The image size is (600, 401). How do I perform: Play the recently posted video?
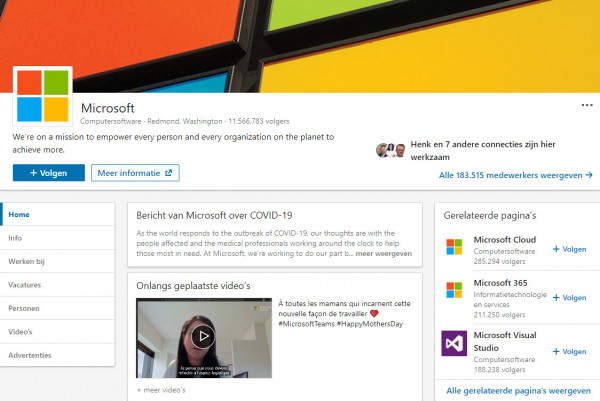pyautogui.click(x=203, y=336)
